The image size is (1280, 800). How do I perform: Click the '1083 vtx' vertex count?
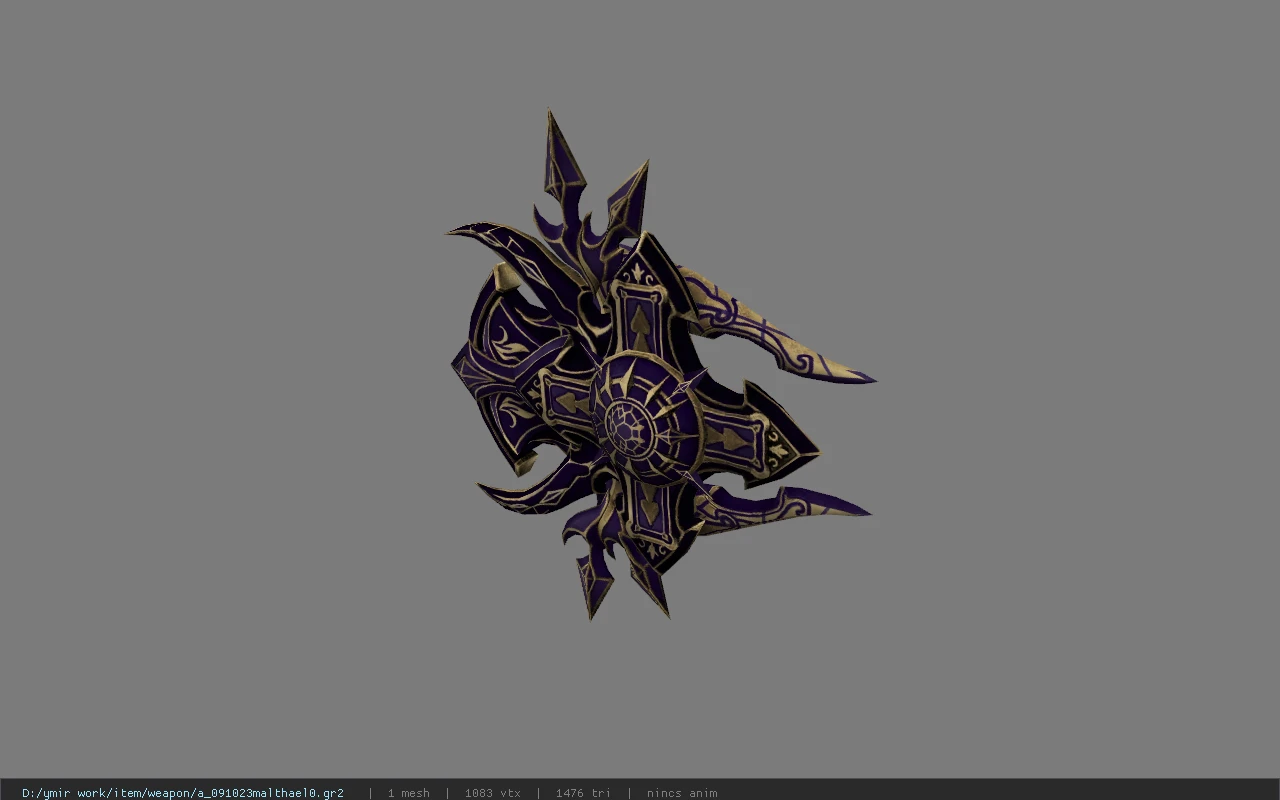click(492, 793)
